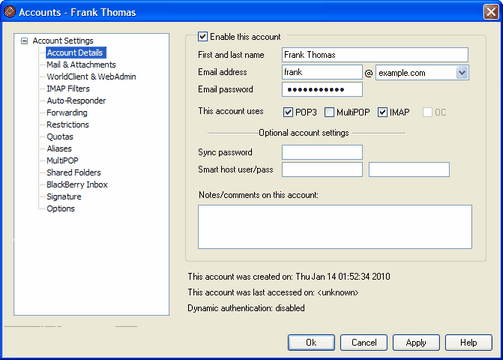Close the Accounts dialog window
This screenshot has height=360, width=503.
491,12
